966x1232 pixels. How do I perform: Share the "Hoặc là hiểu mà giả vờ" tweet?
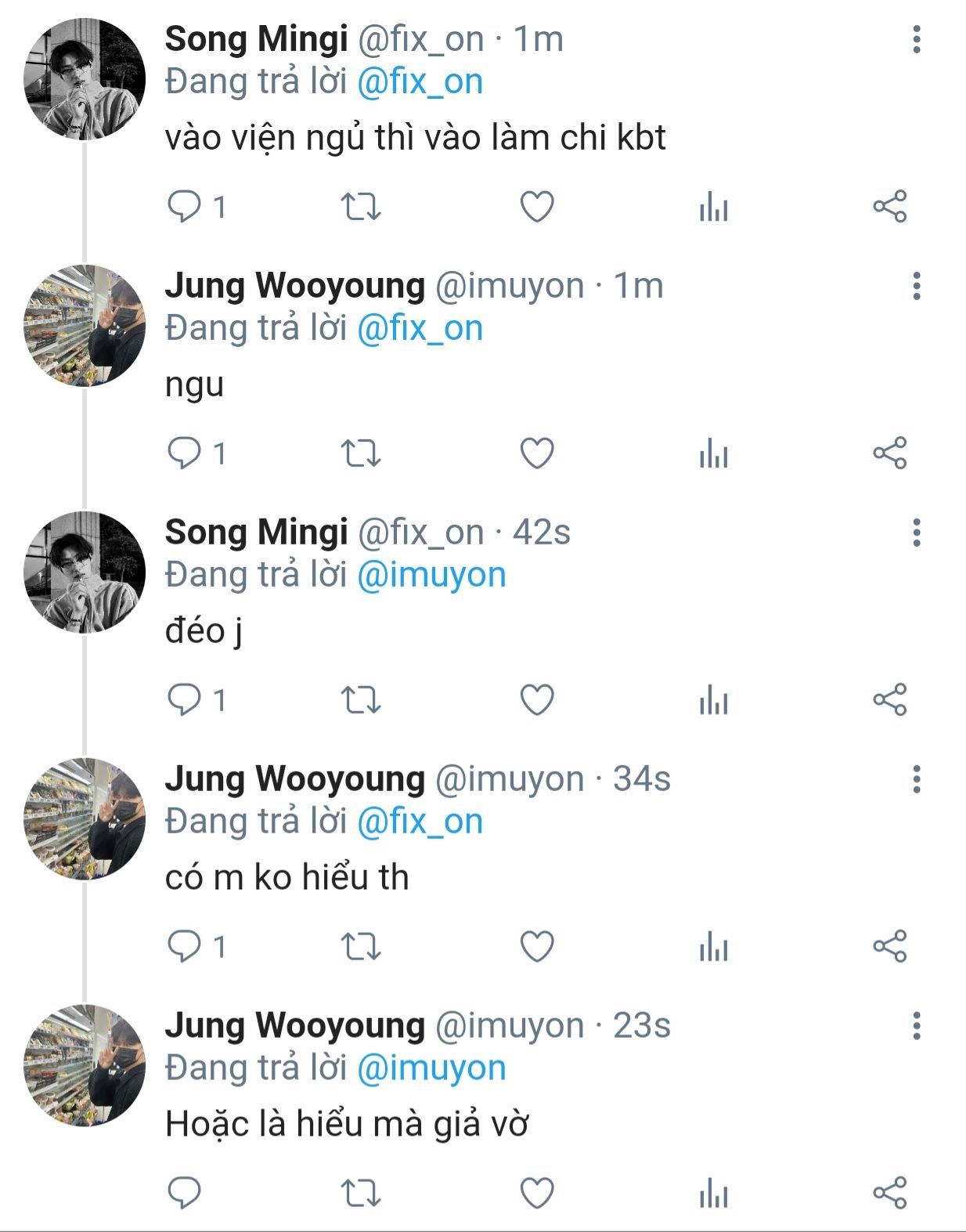(889, 1193)
